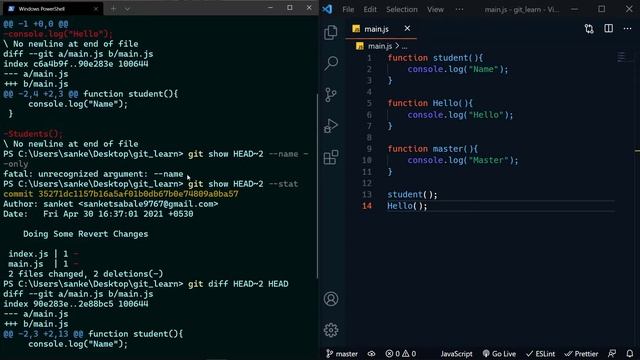This screenshot has height=360, width=640.
Task: Place cursor on 'function student(){' line 1
Action: tap(435, 58)
